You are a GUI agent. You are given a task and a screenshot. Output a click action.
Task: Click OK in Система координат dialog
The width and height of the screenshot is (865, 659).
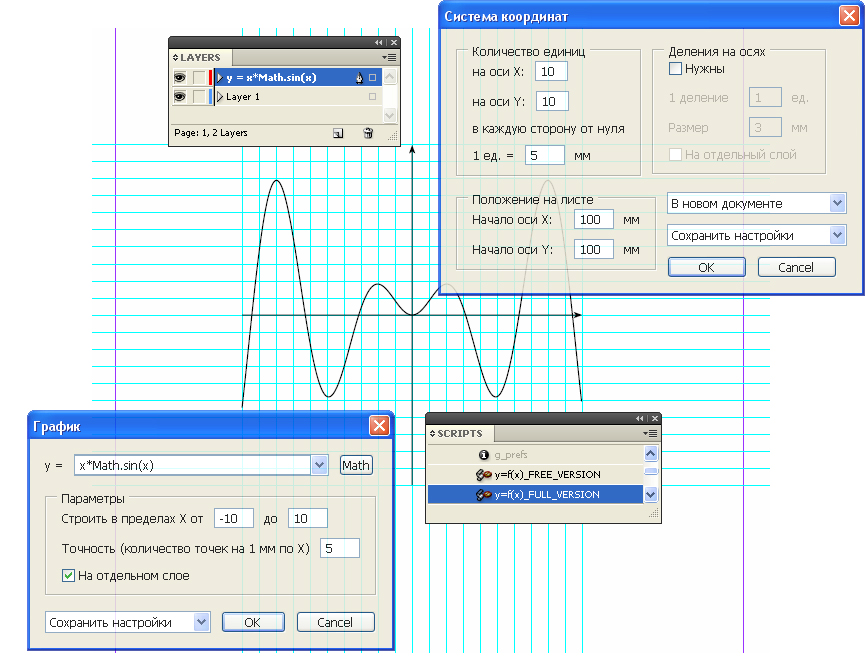tap(707, 267)
